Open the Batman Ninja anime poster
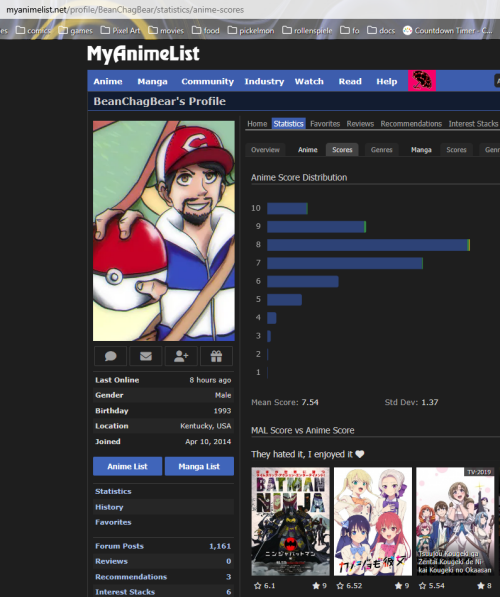This screenshot has width=500, height=597. point(291,521)
